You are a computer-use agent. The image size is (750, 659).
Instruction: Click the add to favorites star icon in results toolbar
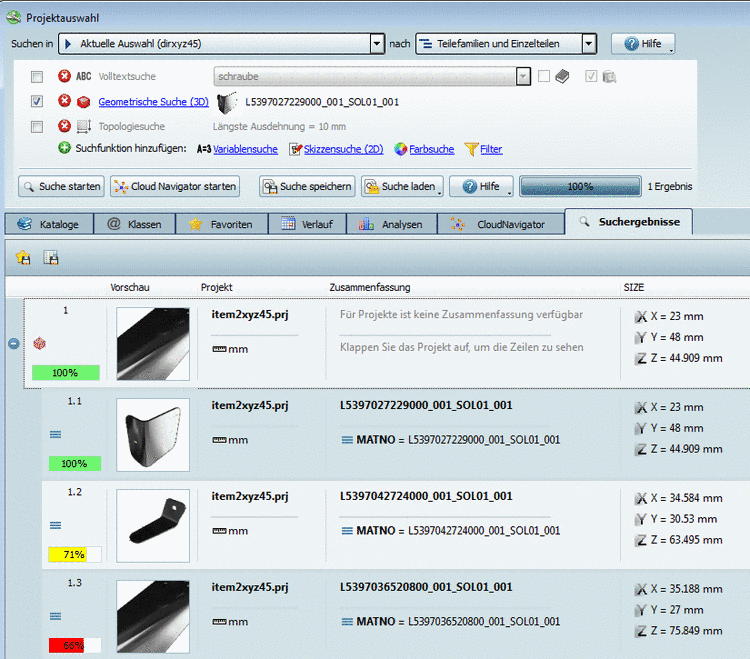pyautogui.click(x=23, y=257)
